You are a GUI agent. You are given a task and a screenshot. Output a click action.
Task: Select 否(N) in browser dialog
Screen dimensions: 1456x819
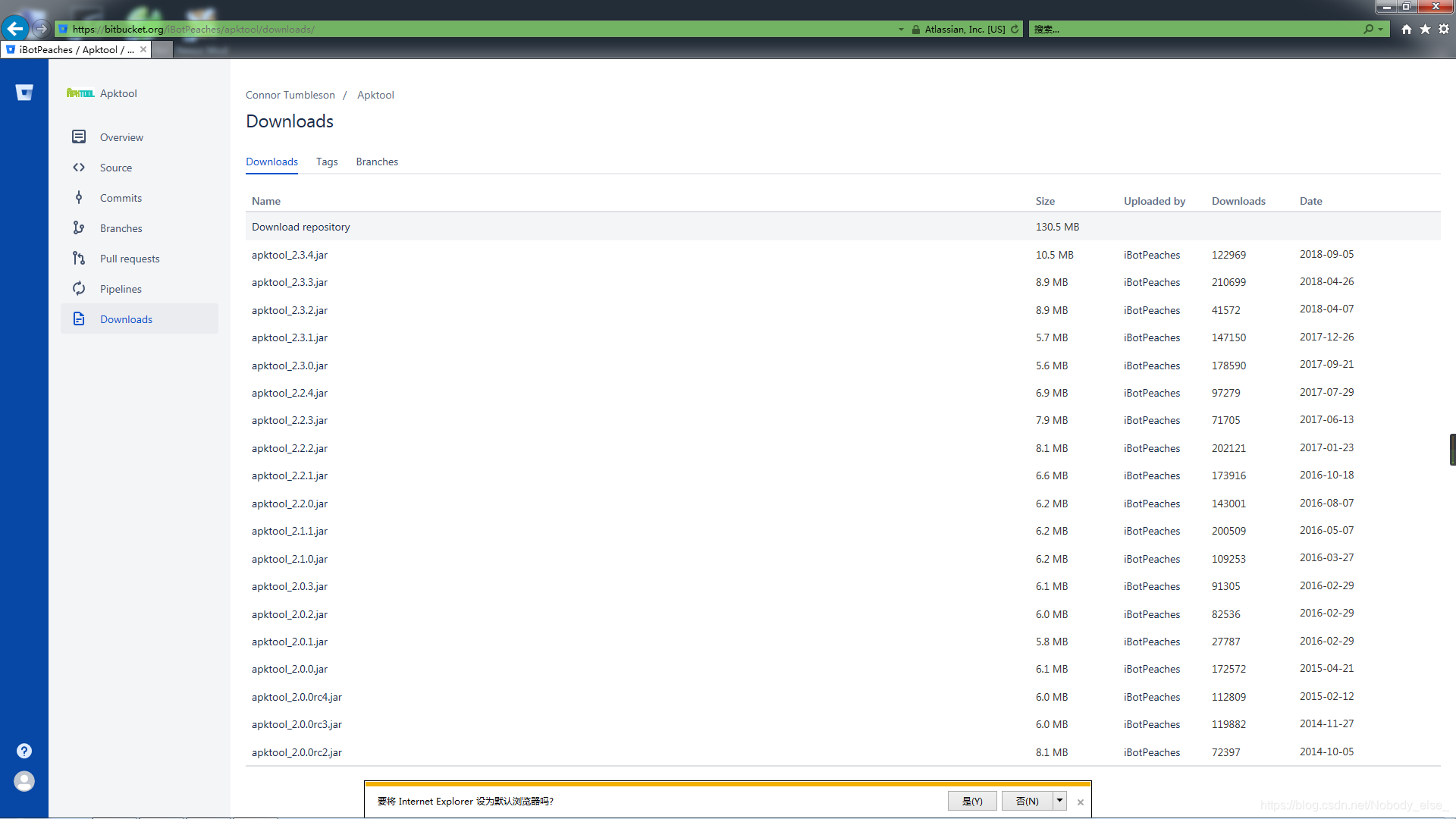(x=1025, y=800)
